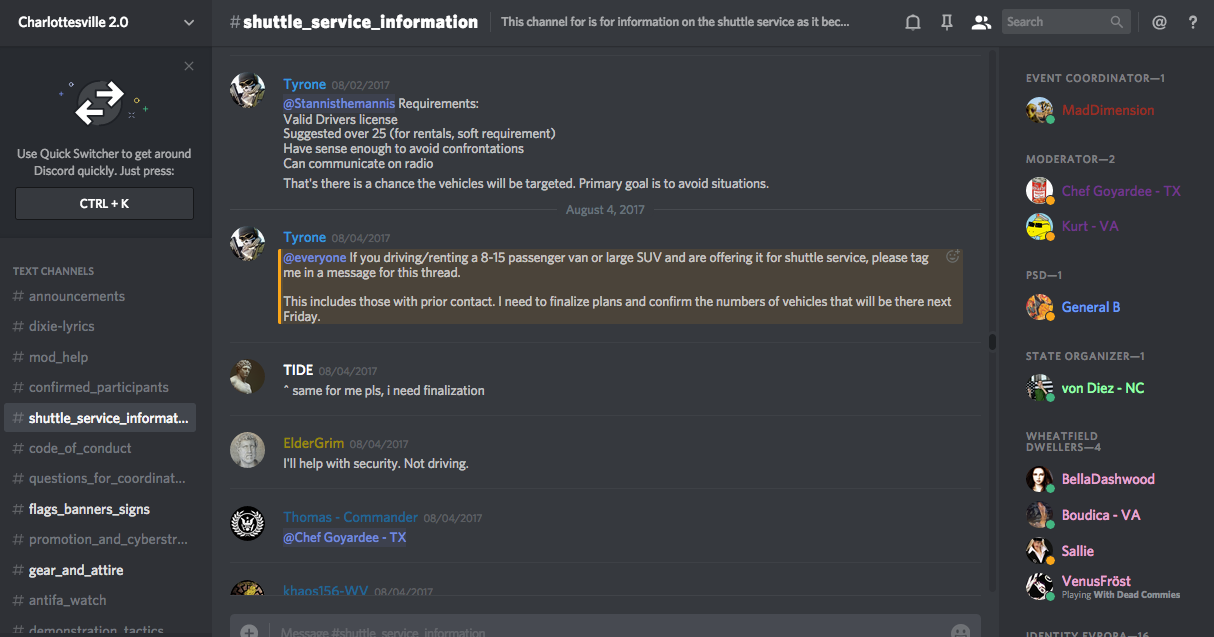Click the Search input field
Screen dimensions: 1214x637
(x=1055, y=22)
